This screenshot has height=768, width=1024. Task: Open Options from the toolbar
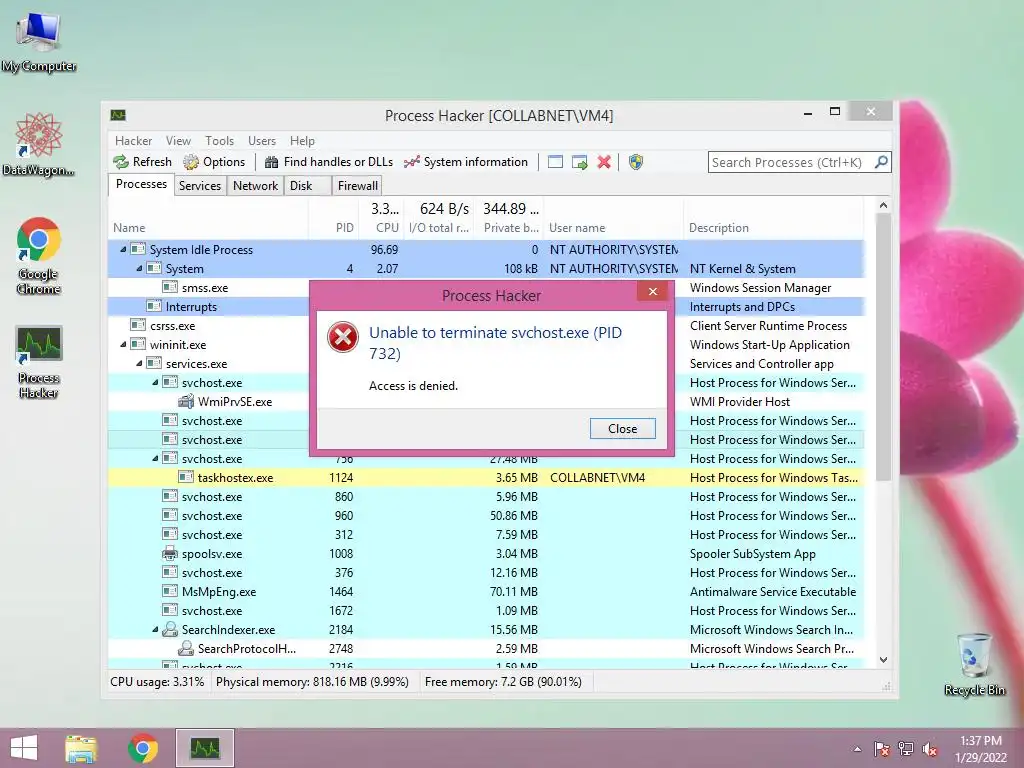[214, 162]
